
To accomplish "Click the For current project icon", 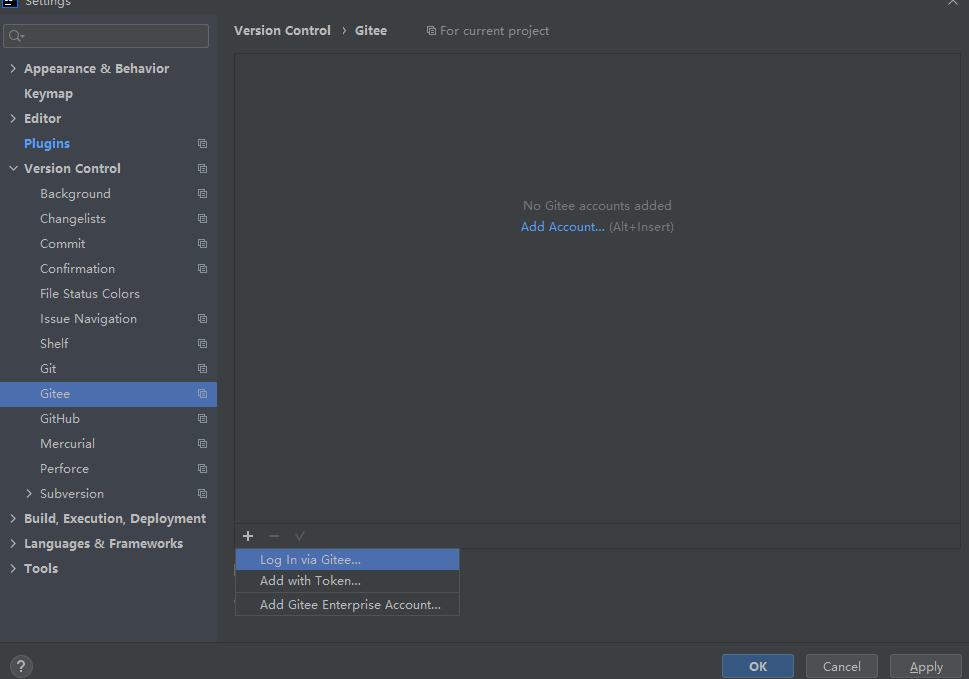I will pyautogui.click(x=431, y=31).
